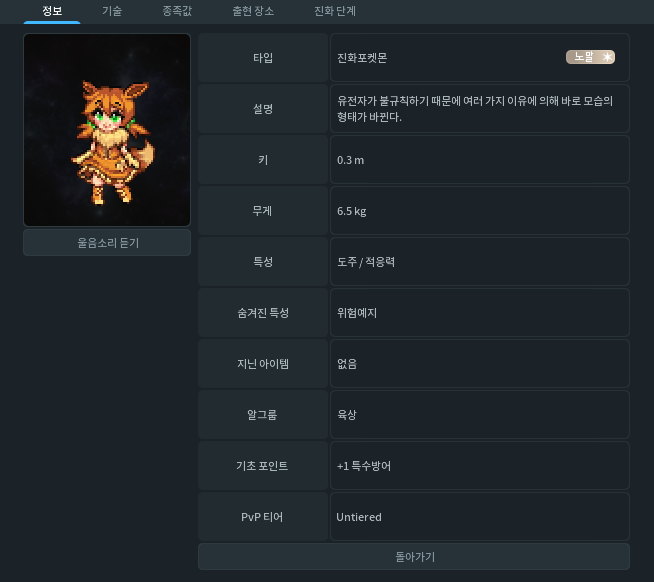Click the 타입 row label

click(263, 58)
